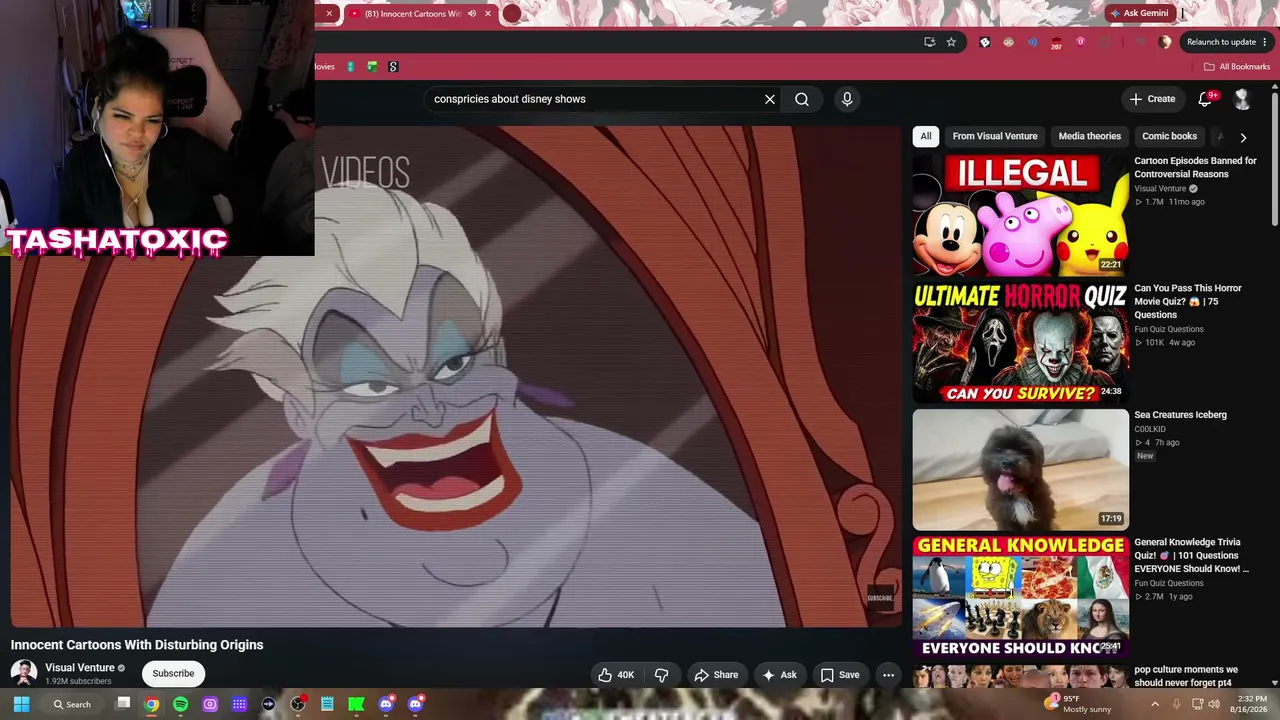Subscribe to Visual Venture channel

coord(173,673)
